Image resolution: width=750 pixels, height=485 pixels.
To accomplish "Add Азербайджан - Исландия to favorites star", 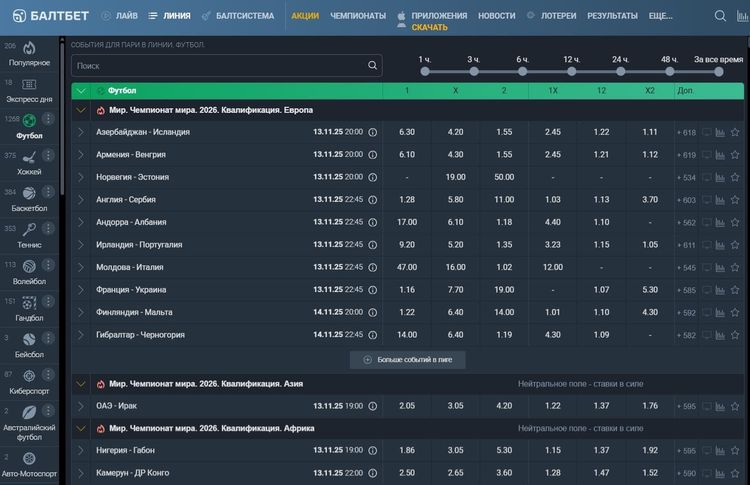I will [x=735, y=132].
